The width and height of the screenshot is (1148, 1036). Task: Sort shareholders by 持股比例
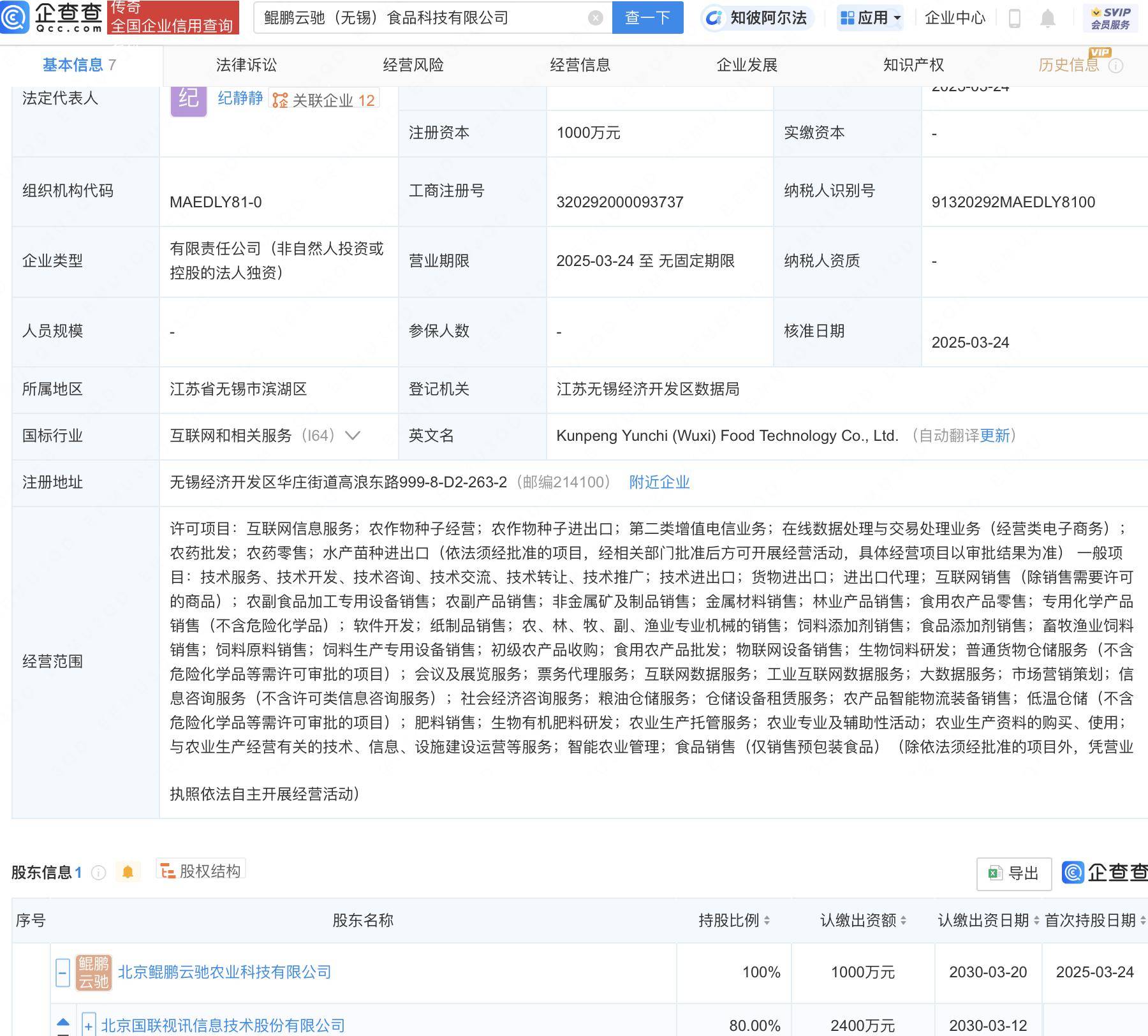(766, 921)
